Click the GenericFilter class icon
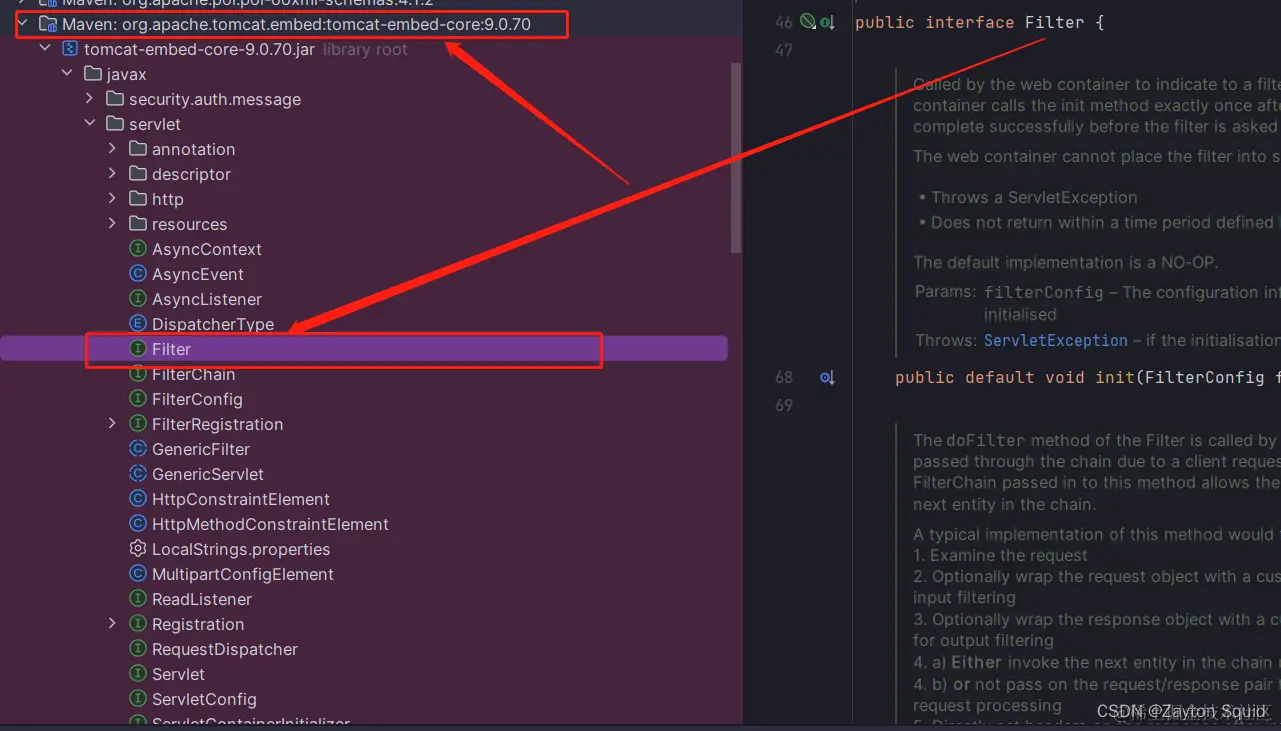Screen dimensions: 1281x731 click(x=138, y=448)
